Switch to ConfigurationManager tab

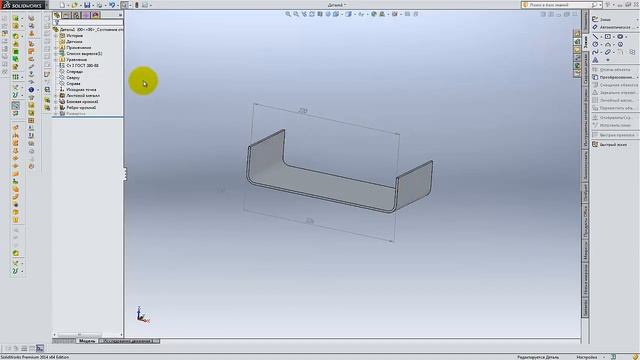point(76,15)
